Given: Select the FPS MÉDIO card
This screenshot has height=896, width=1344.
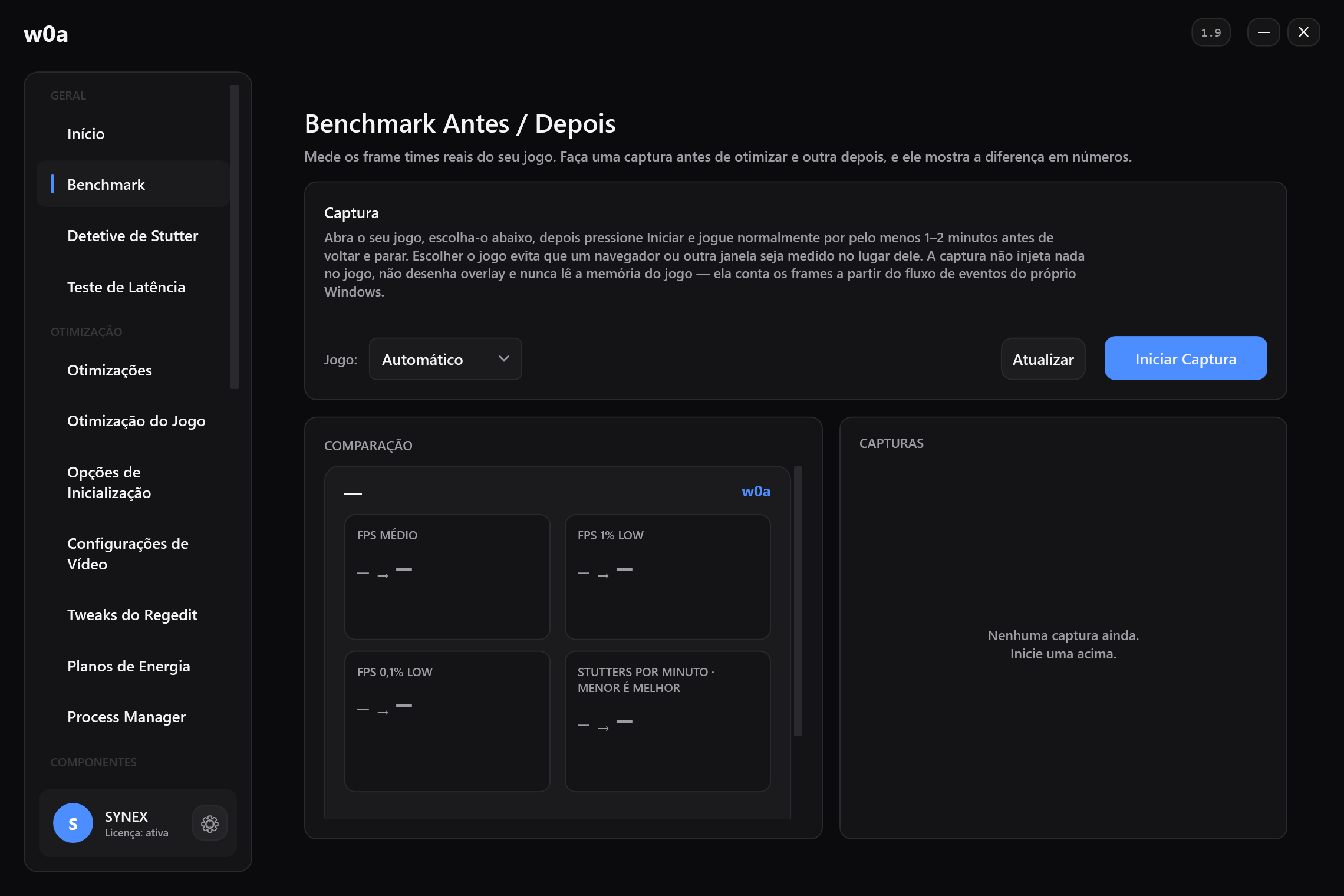Looking at the screenshot, I should pyautogui.click(x=447, y=577).
